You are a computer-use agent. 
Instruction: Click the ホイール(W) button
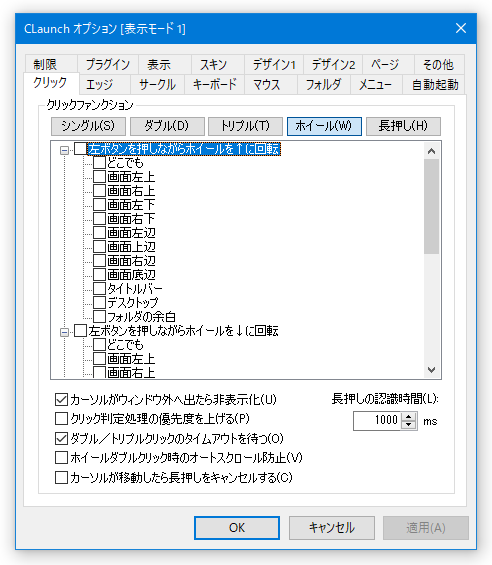324,126
